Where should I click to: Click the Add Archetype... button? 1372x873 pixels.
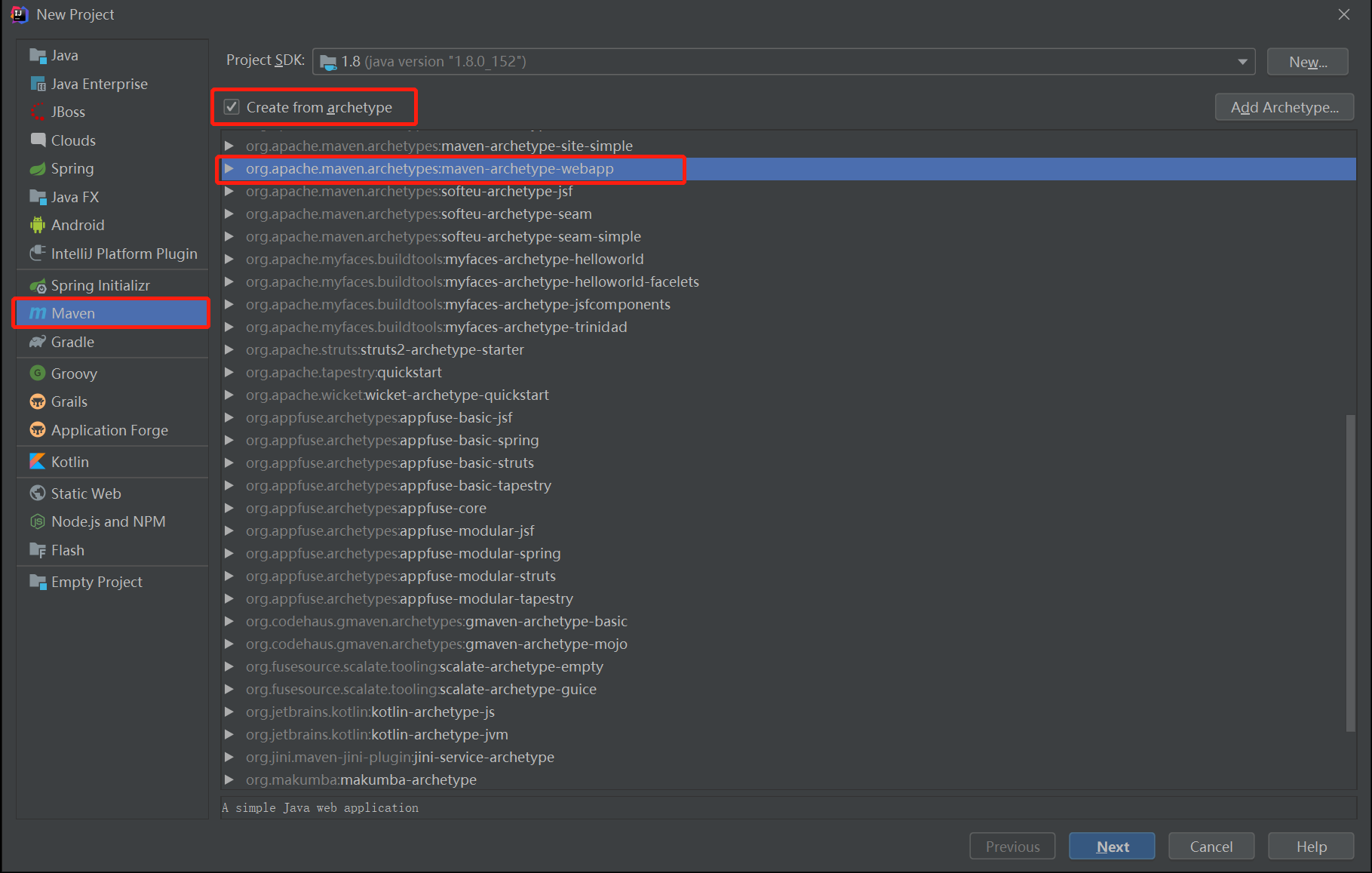tap(1285, 107)
